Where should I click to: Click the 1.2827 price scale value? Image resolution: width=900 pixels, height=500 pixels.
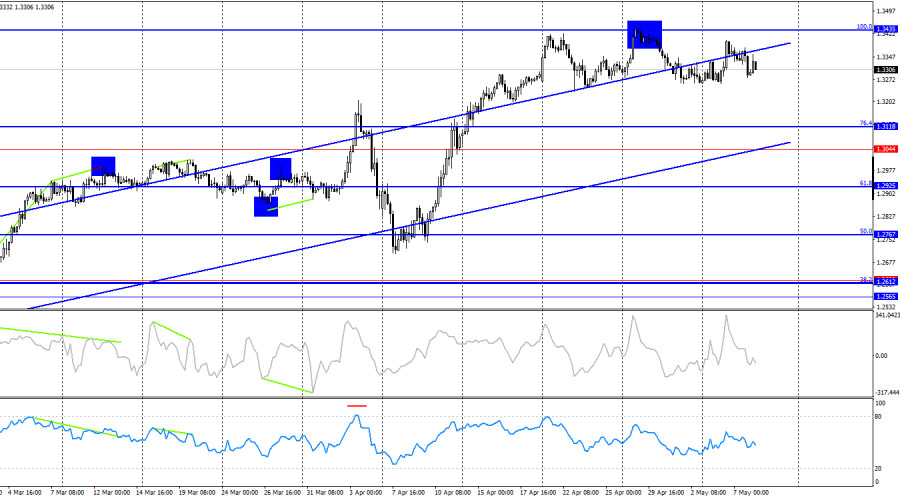886,216
